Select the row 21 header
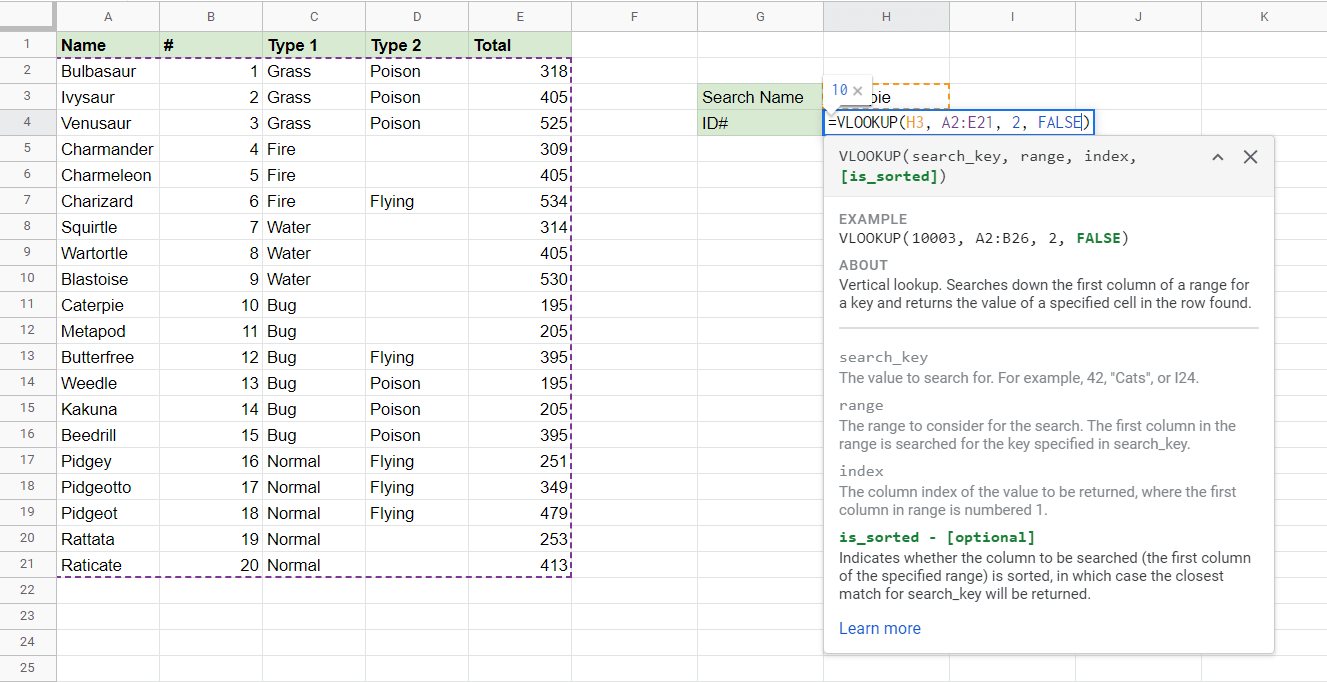 [27, 565]
